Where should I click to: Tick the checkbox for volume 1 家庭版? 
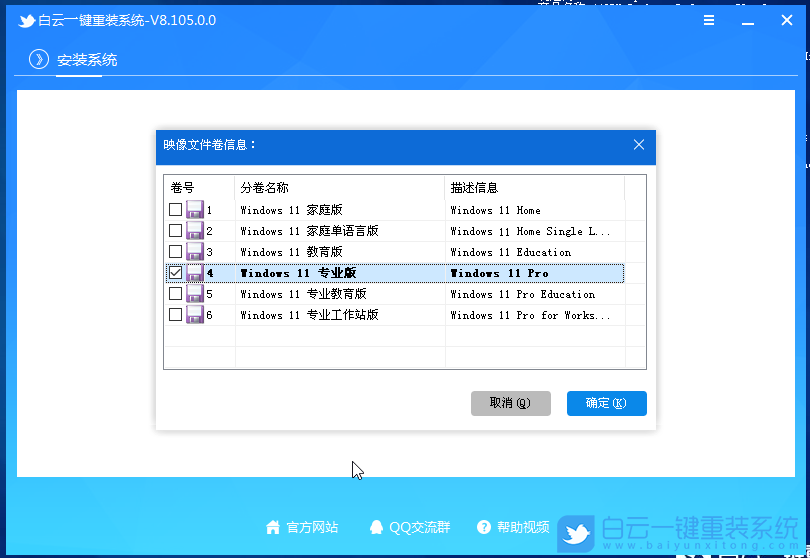point(176,209)
